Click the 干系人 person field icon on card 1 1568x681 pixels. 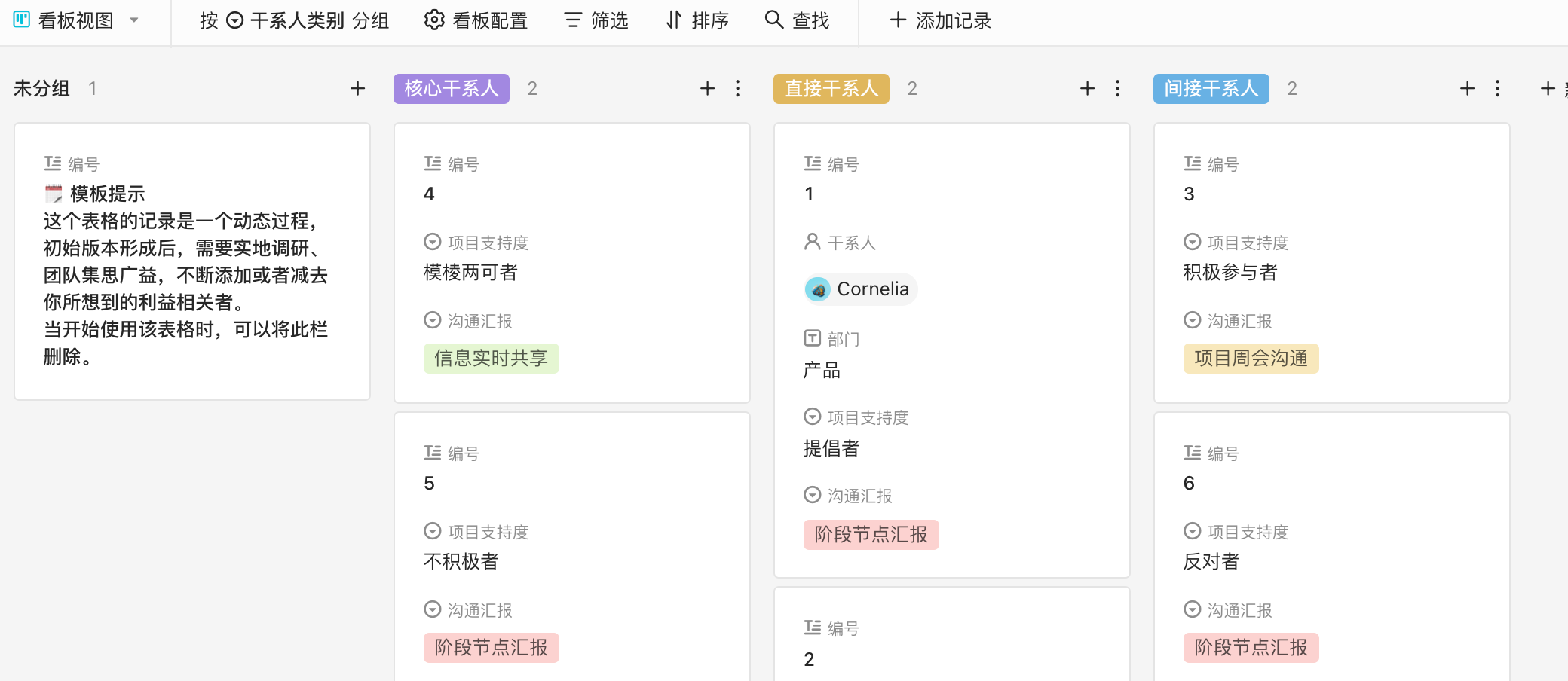tap(812, 243)
